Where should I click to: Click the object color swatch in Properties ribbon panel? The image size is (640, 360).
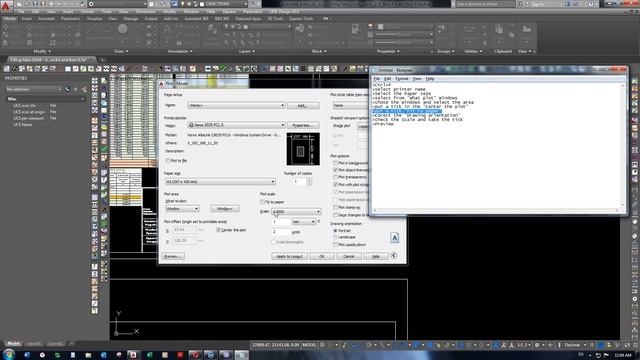[380, 27]
